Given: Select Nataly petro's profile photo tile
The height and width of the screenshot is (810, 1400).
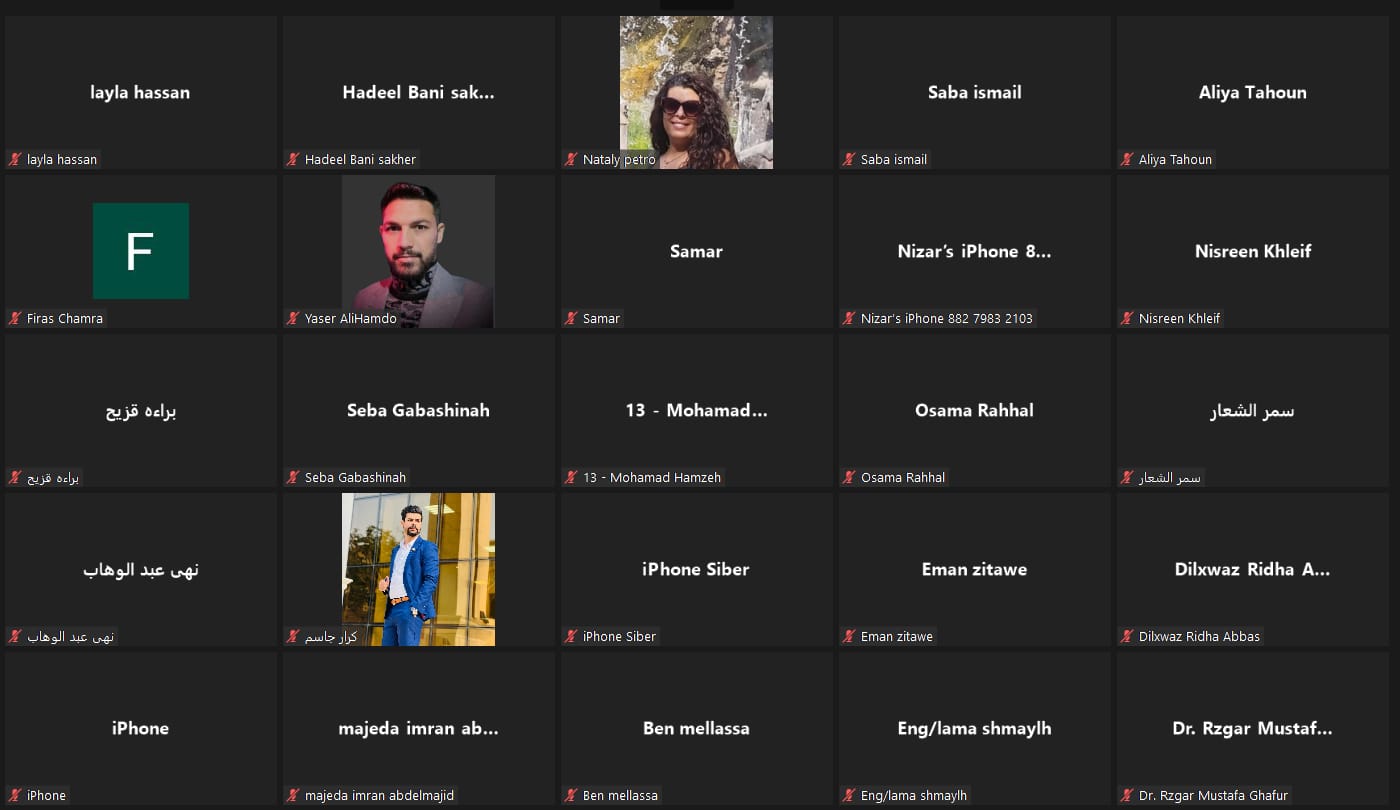Looking at the screenshot, I should (696, 92).
